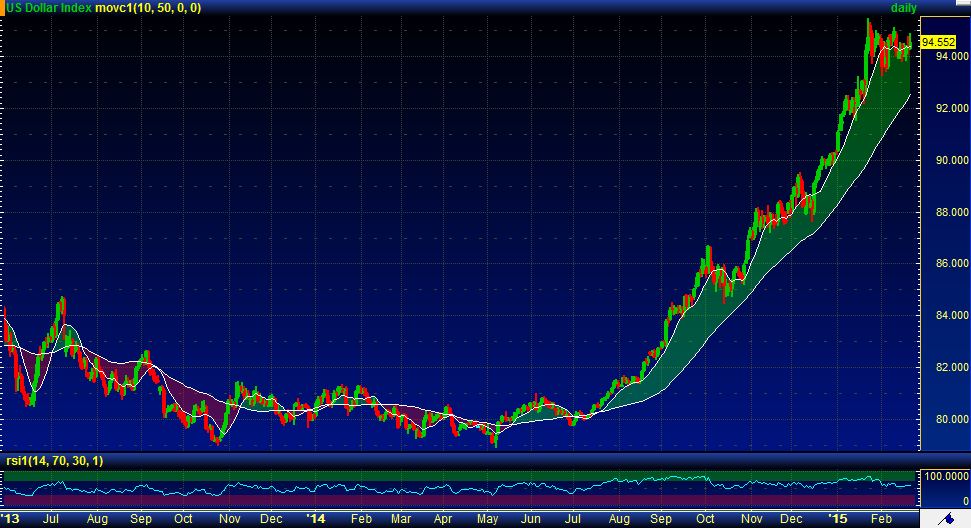Open the movc1(10, 50, 0, 0) indicator label

148,8
